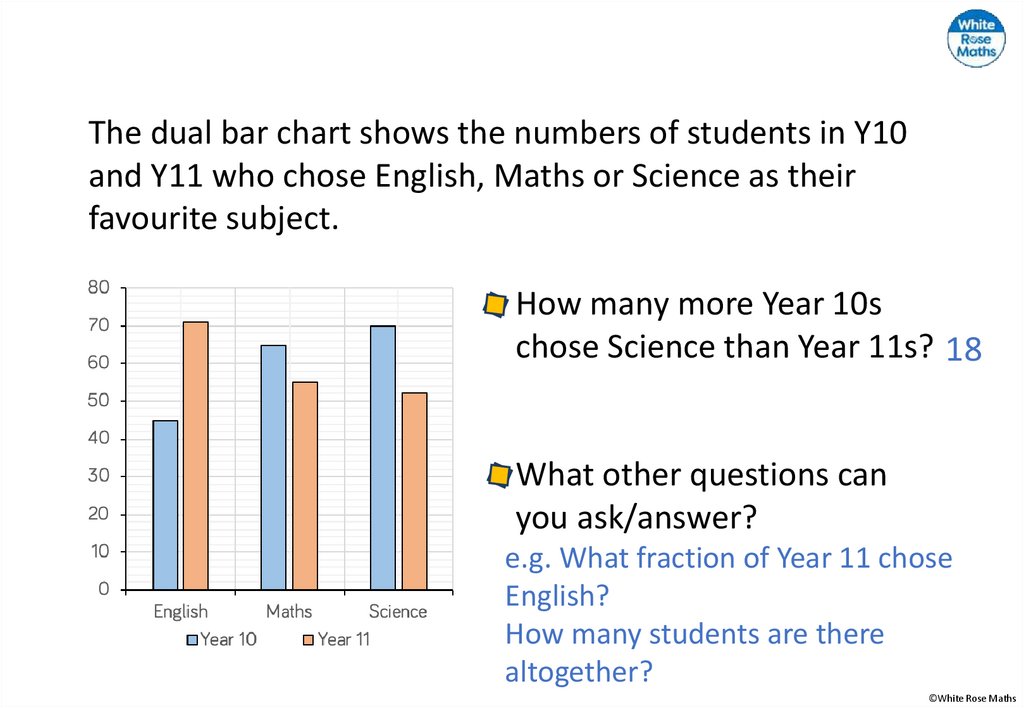The image size is (1024, 708).
Task: Click the Year 11 Science bar
Action: [414, 491]
